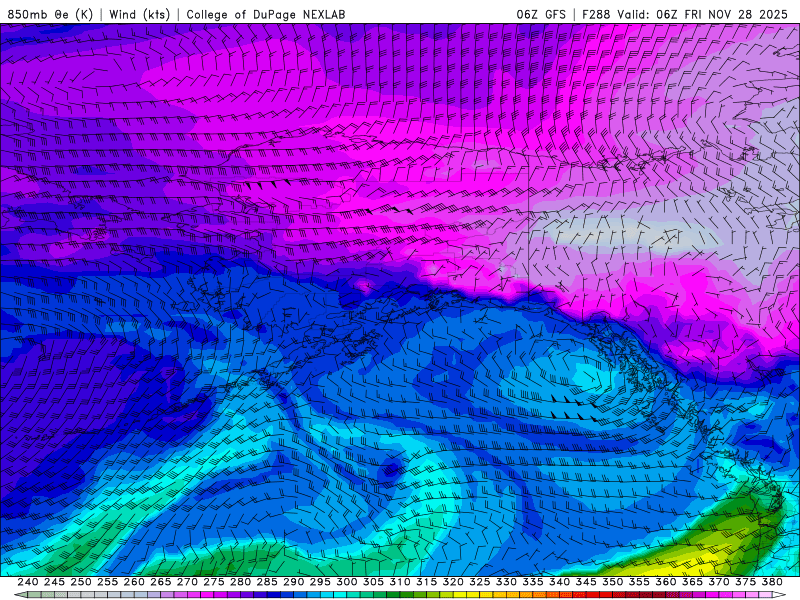Select the 320 value on the color scale

(453, 582)
